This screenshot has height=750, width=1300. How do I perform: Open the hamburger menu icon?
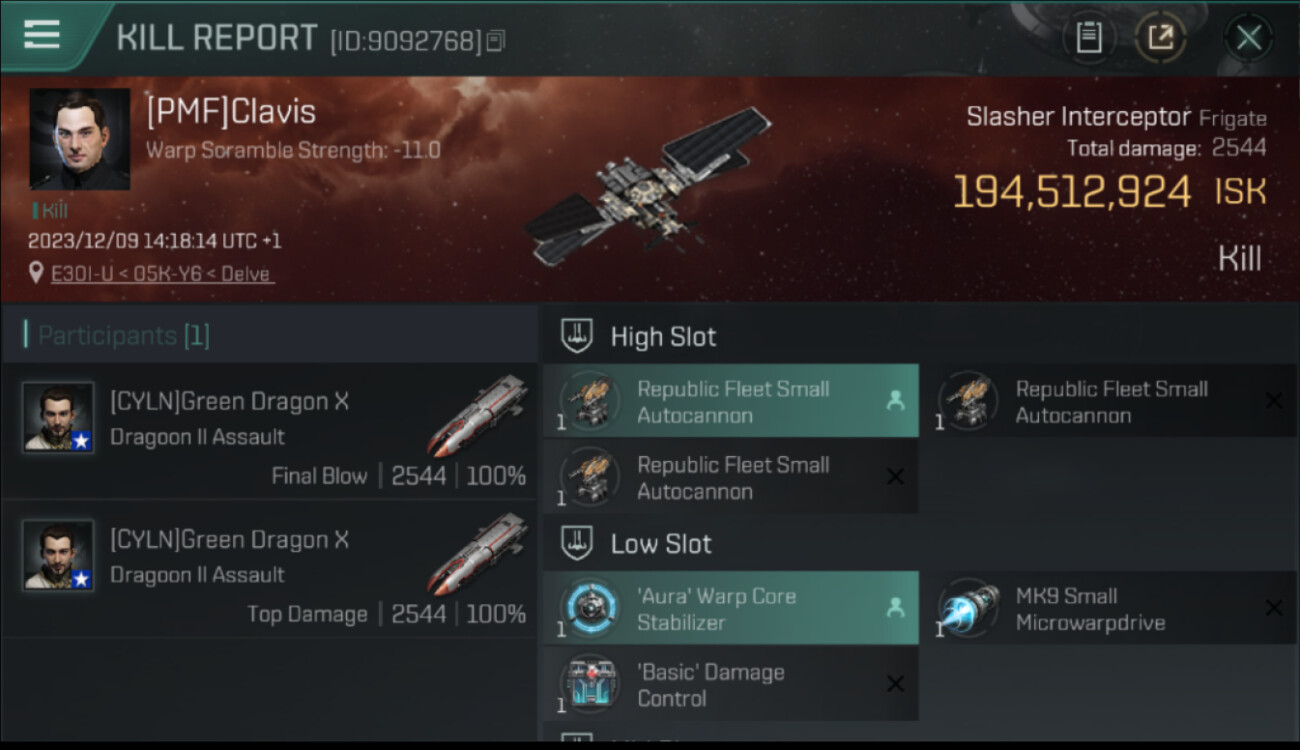[41, 35]
